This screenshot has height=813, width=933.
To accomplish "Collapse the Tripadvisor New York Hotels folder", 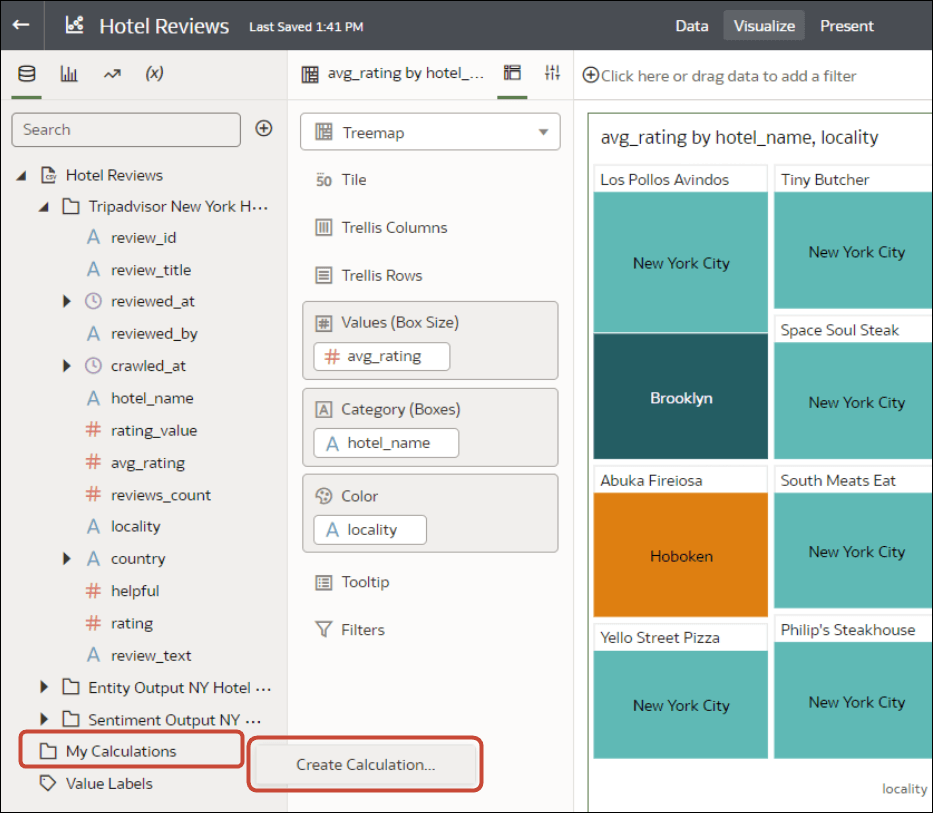I will coord(44,207).
